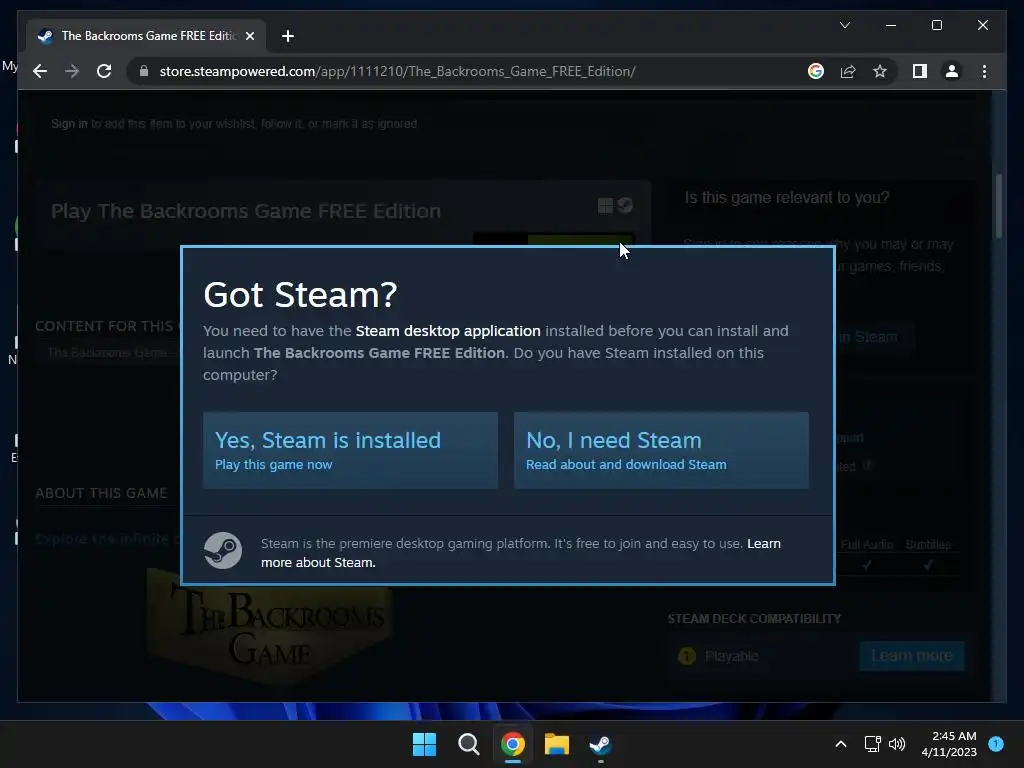Maximize the Chrome window

click(x=936, y=25)
